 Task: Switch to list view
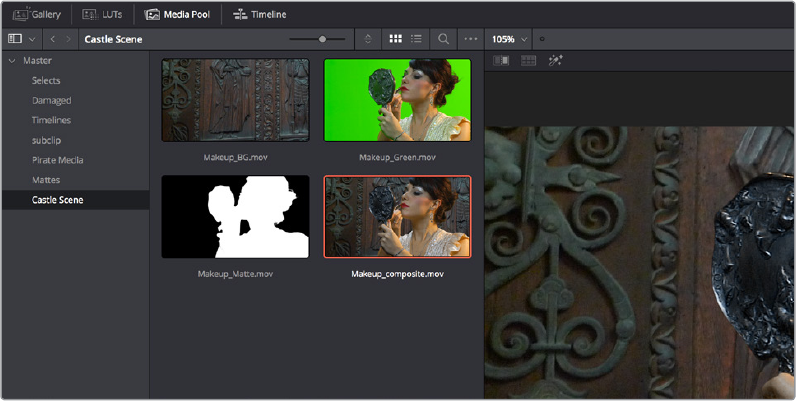tap(416, 39)
